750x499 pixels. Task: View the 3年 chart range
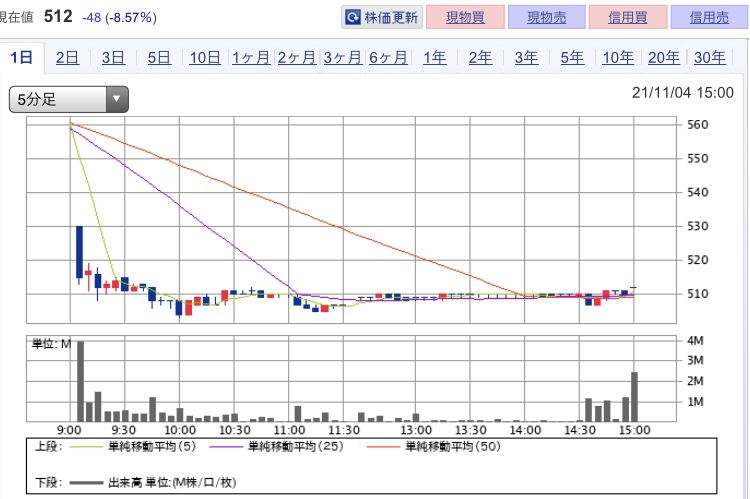pos(526,58)
